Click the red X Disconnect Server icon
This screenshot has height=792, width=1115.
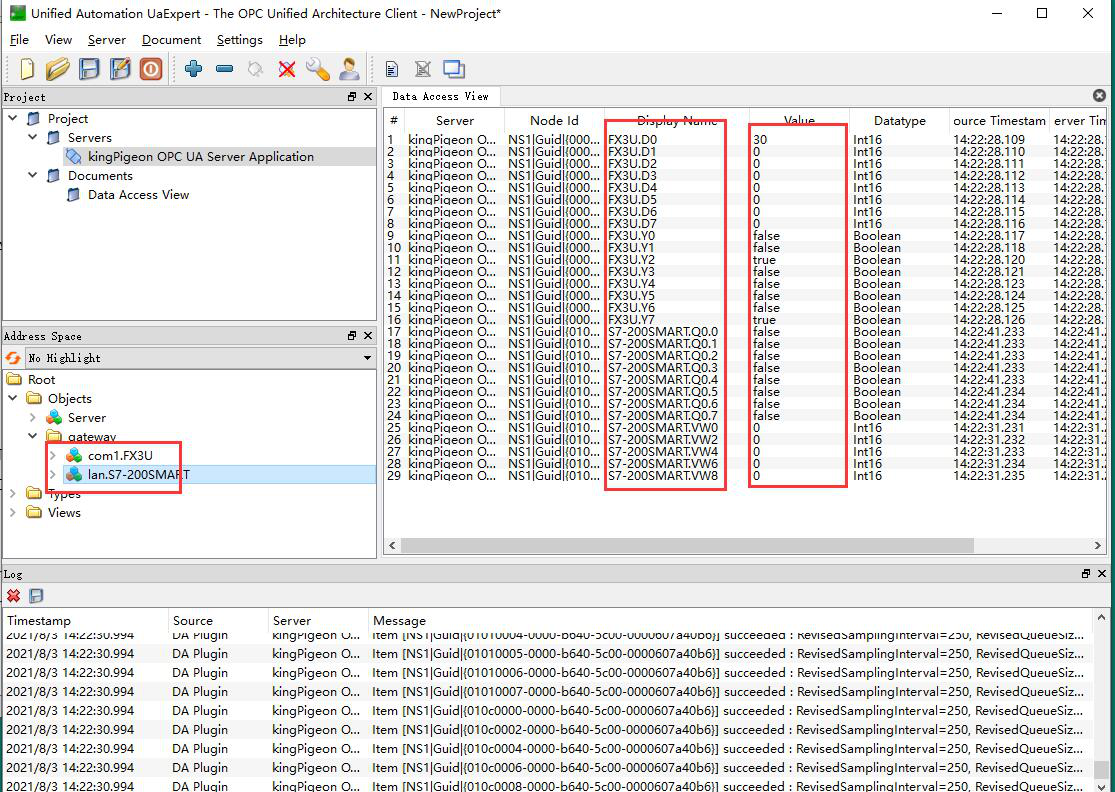tap(287, 69)
